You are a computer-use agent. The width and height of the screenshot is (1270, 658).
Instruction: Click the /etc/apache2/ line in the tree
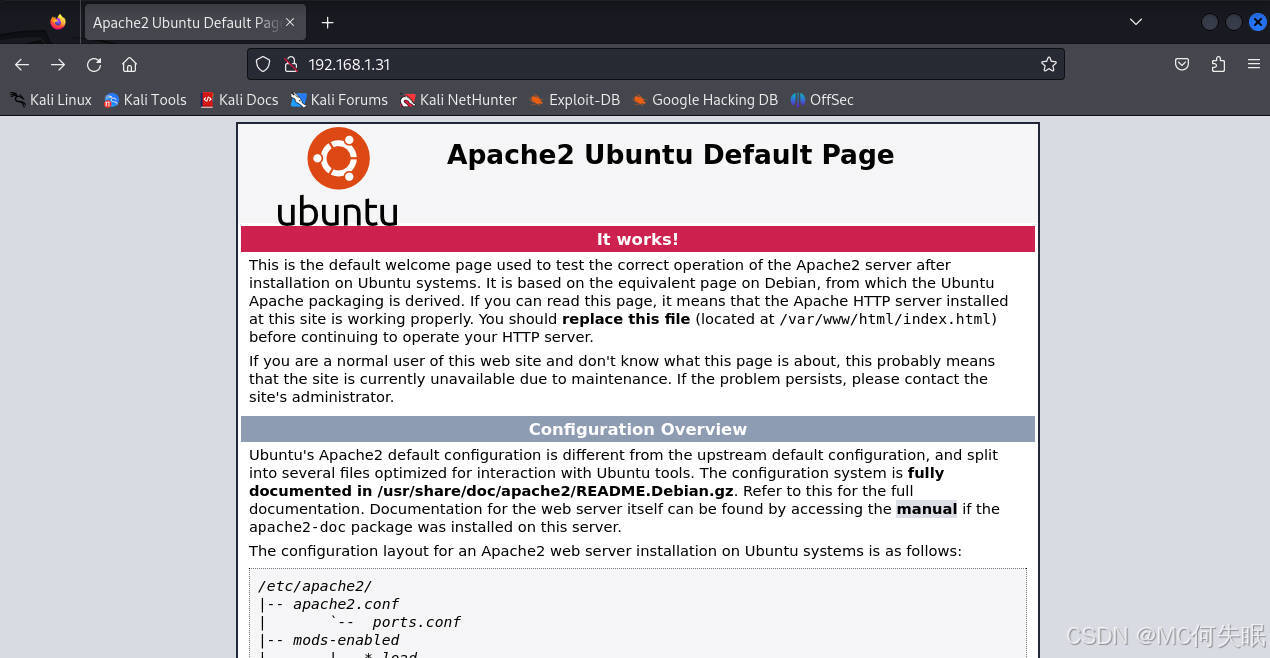tap(315, 586)
